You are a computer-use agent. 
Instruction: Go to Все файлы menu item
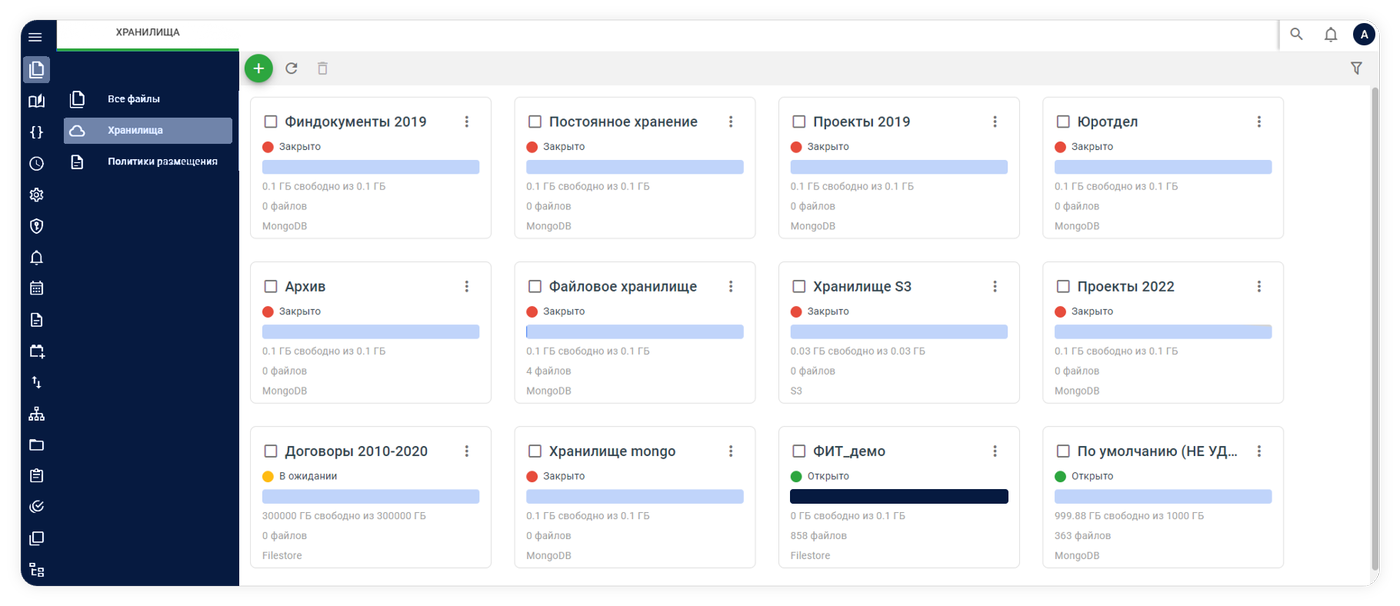(x=134, y=99)
